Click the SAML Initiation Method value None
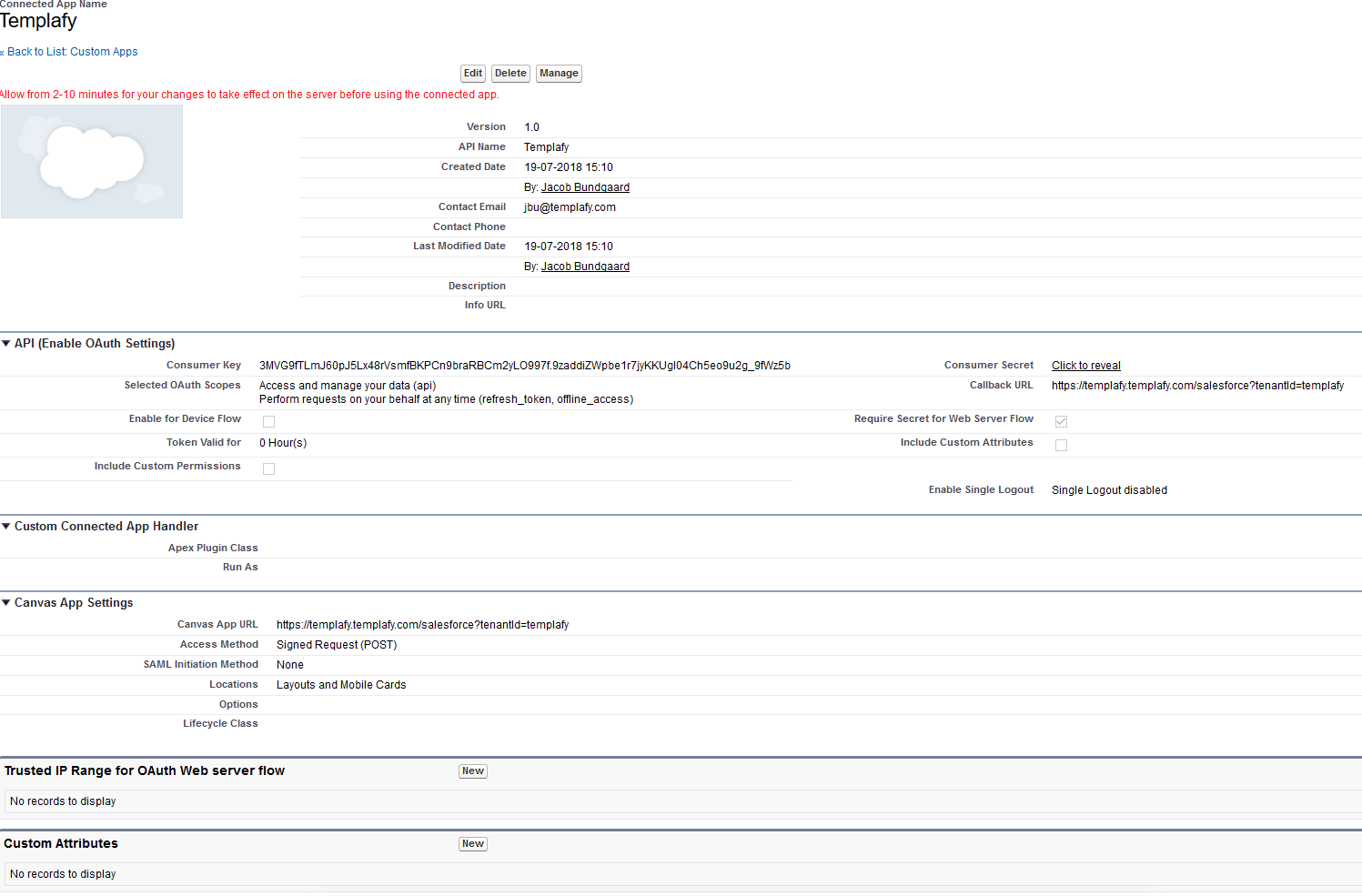 (290, 665)
